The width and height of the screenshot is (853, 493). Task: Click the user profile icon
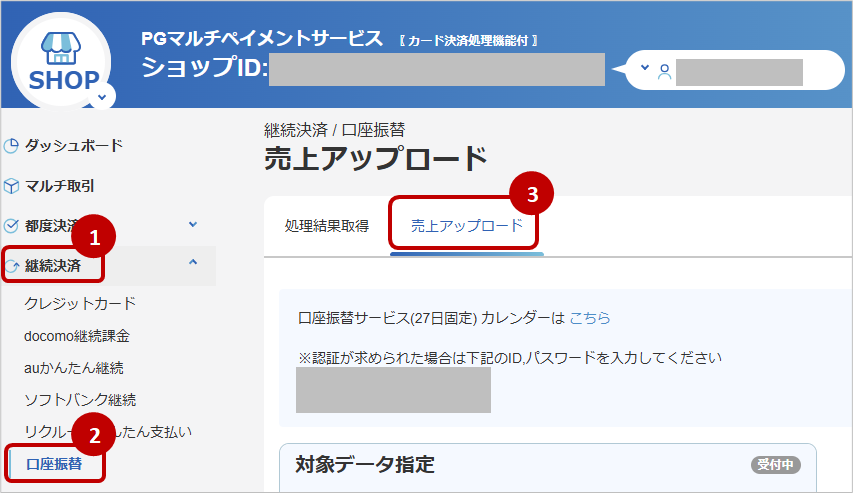[x=664, y=71]
